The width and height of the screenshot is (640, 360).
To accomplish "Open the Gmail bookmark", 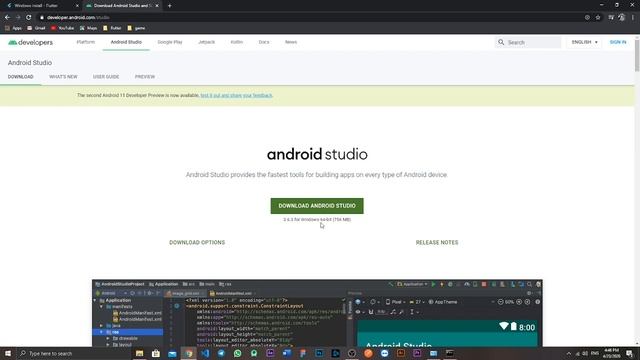I will (36, 28).
